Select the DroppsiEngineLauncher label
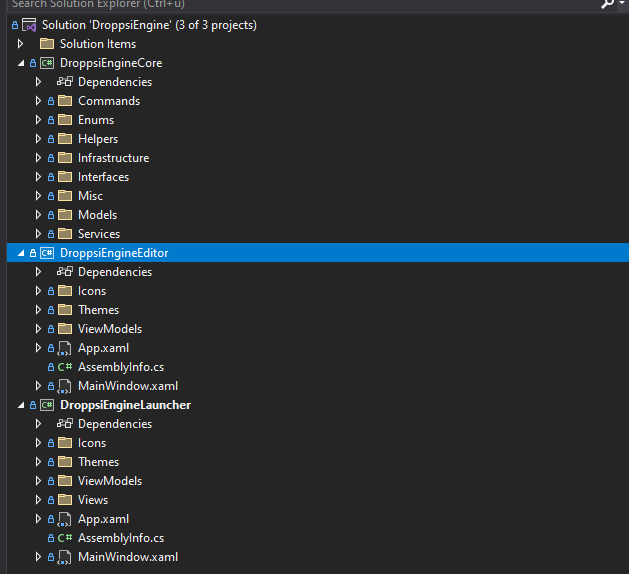Viewport: 629px width, 574px height. 126,405
